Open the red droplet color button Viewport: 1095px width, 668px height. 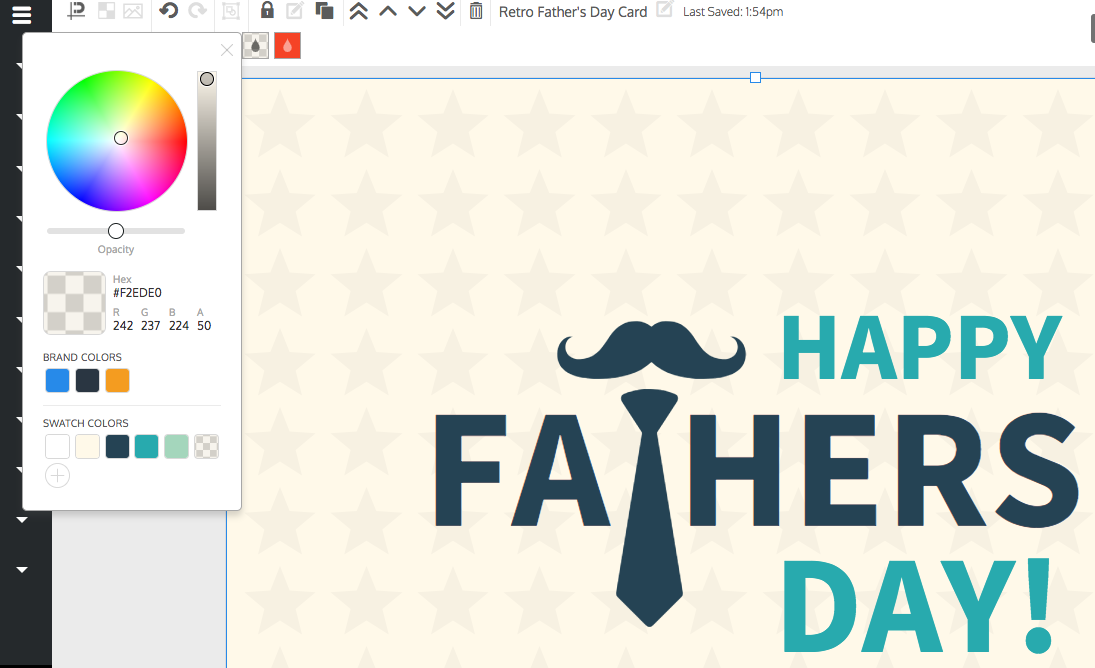[287, 46]
